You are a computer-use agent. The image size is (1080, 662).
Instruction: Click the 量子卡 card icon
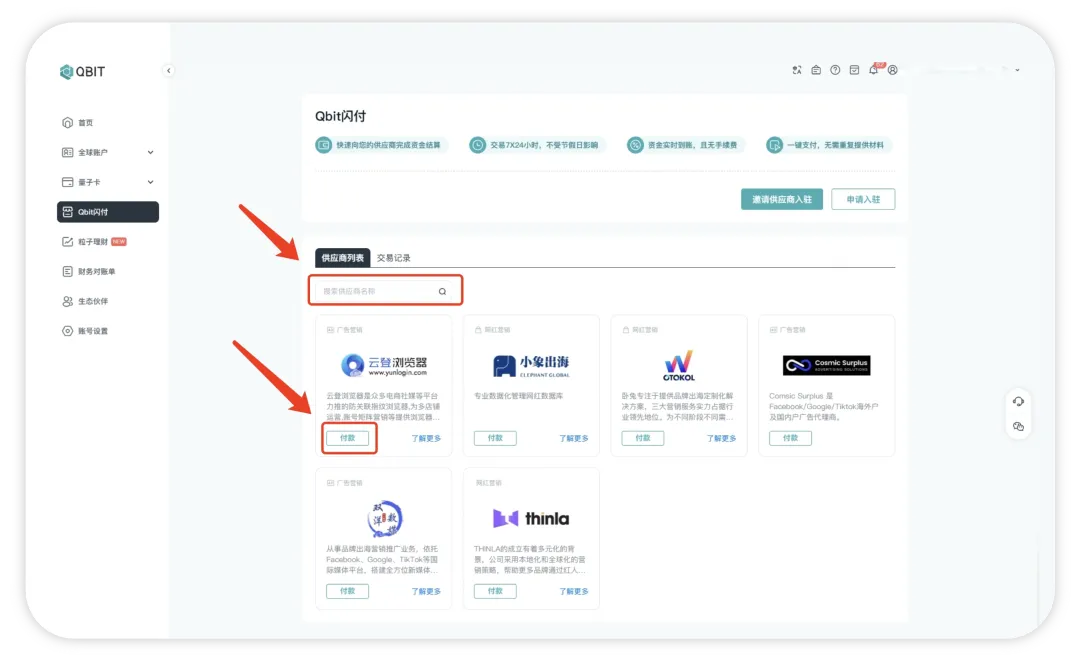68,182
